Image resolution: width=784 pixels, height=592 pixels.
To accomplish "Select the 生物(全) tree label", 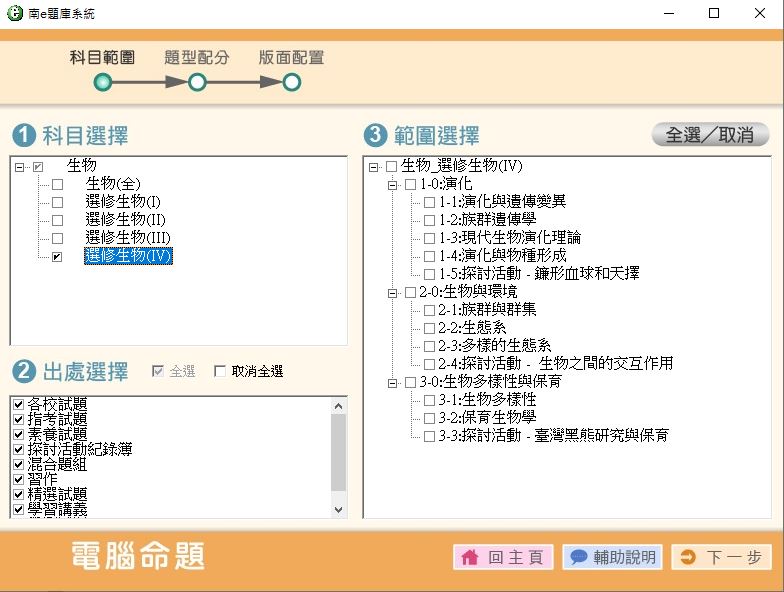I will tap(113, 184).
